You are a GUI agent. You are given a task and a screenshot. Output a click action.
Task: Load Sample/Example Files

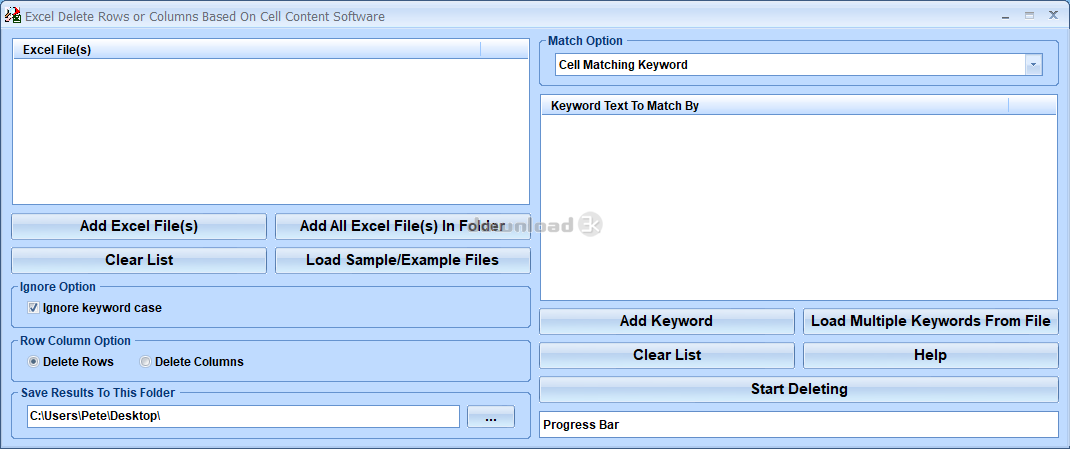(403, 261)
